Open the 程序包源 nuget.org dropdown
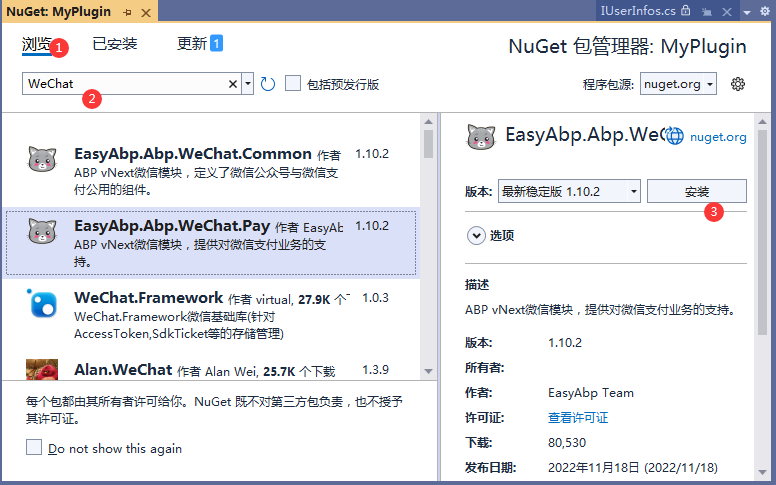The width and height of the screenshot is (776, 485). 678,84
